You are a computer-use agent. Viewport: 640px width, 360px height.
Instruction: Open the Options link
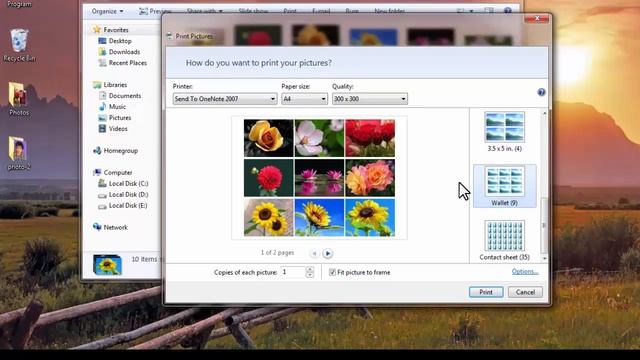(525, 271)
